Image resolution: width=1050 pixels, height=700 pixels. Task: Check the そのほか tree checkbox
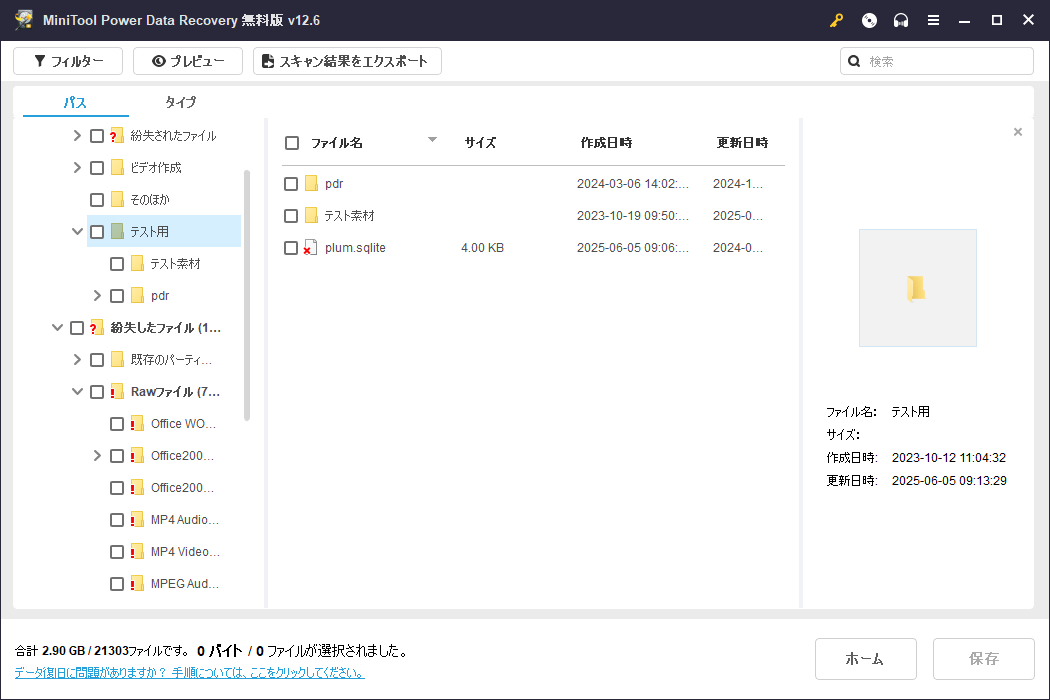97,200
